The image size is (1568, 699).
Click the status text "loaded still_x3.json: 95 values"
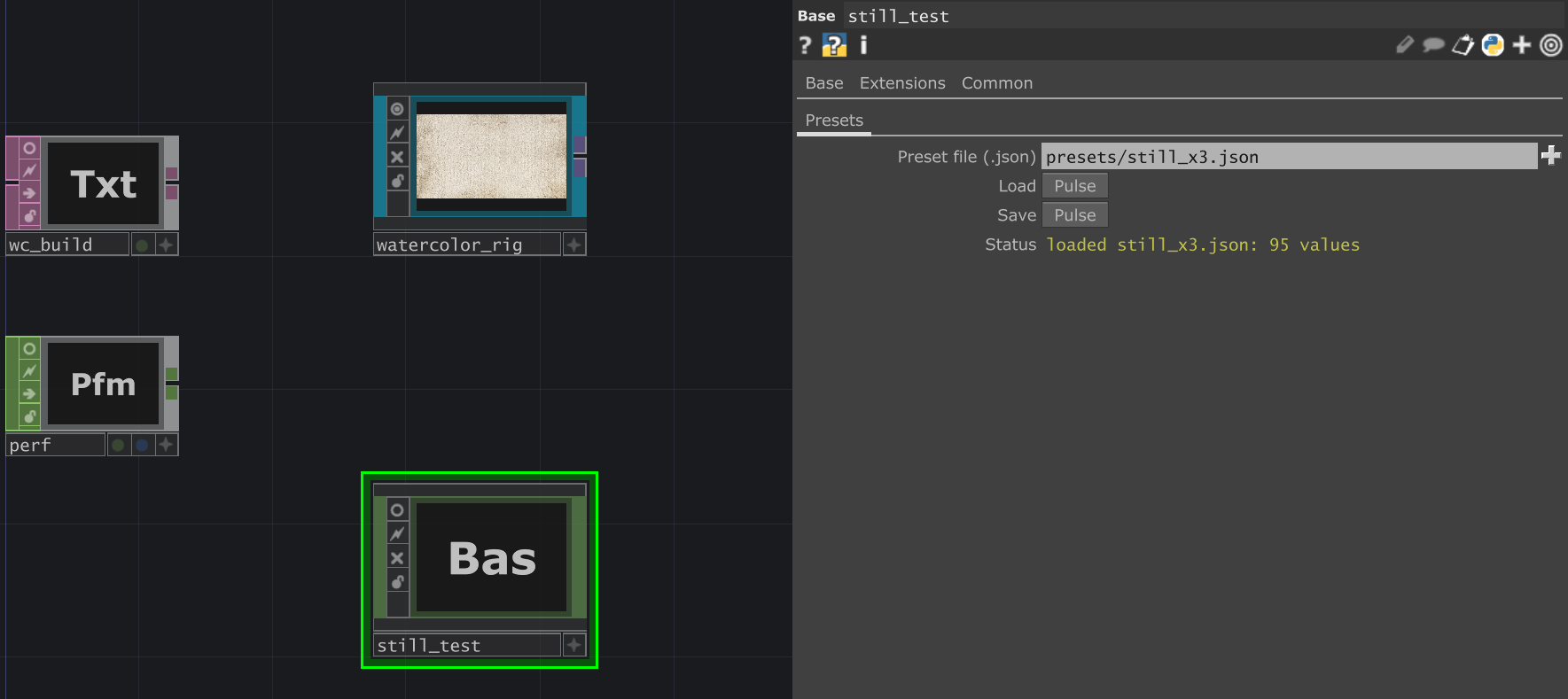[1203, 245]
